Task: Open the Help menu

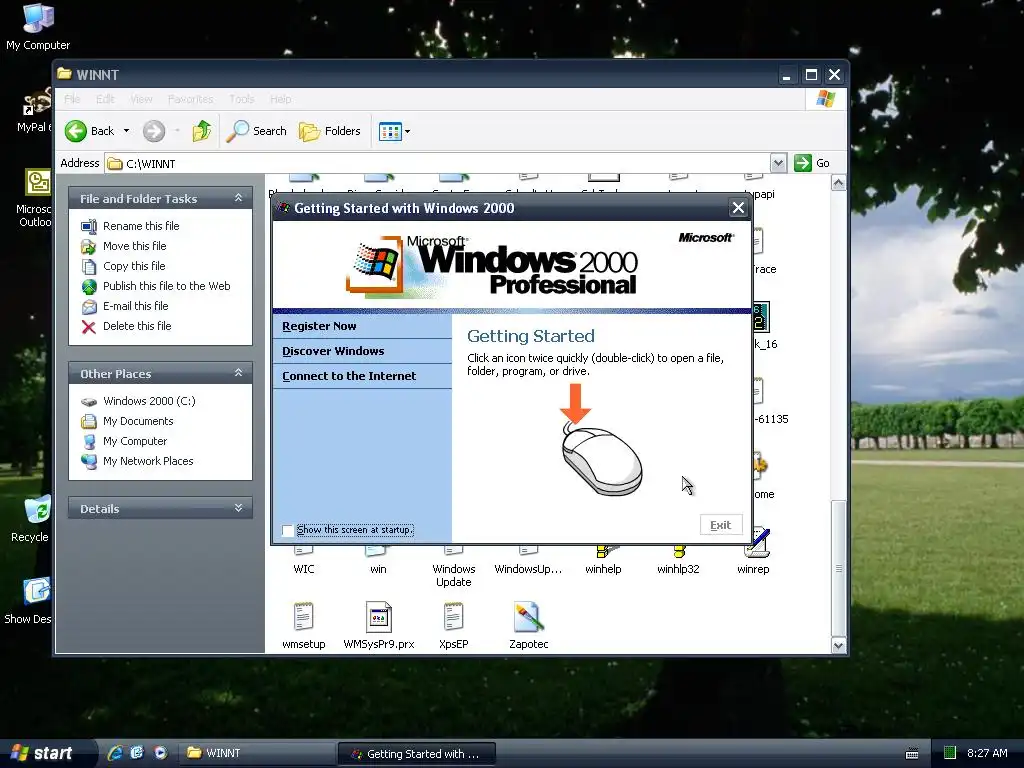Action: 281,99
